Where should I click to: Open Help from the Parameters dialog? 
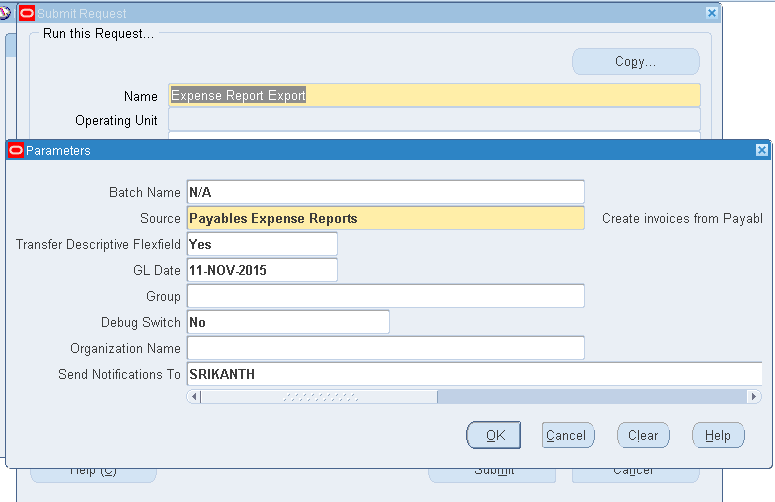tap(717, 435)
